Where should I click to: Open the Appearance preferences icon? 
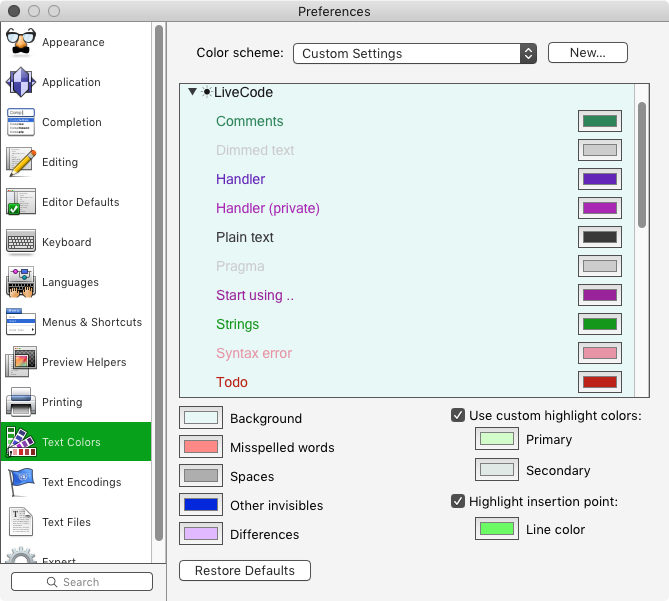[x=21, y=42]
